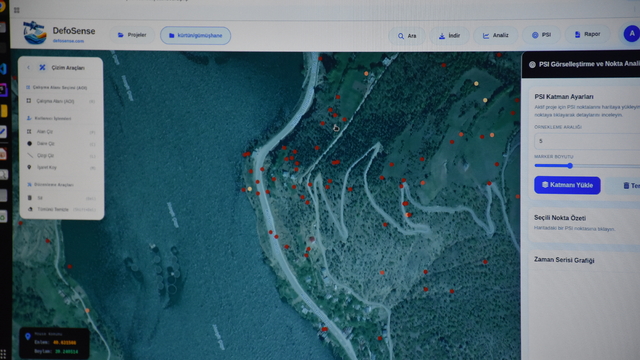Click the Katmanı Yükle button
The image size is (640, 360).
567,185
